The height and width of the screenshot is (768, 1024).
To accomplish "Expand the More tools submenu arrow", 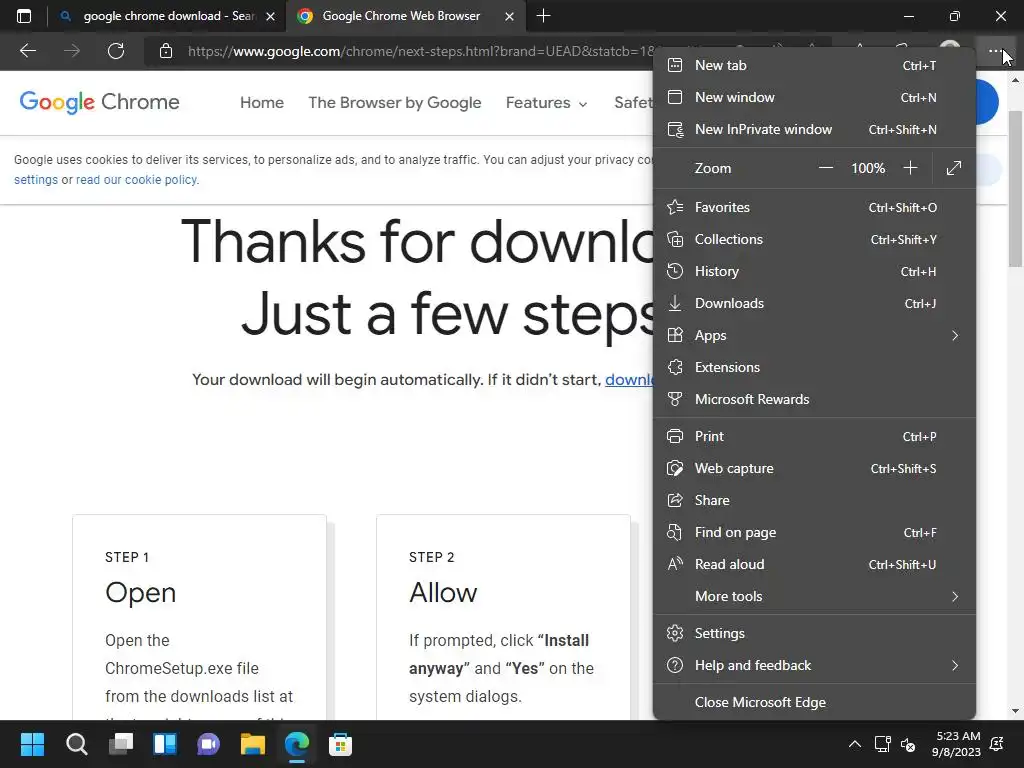I will (955, 596).
